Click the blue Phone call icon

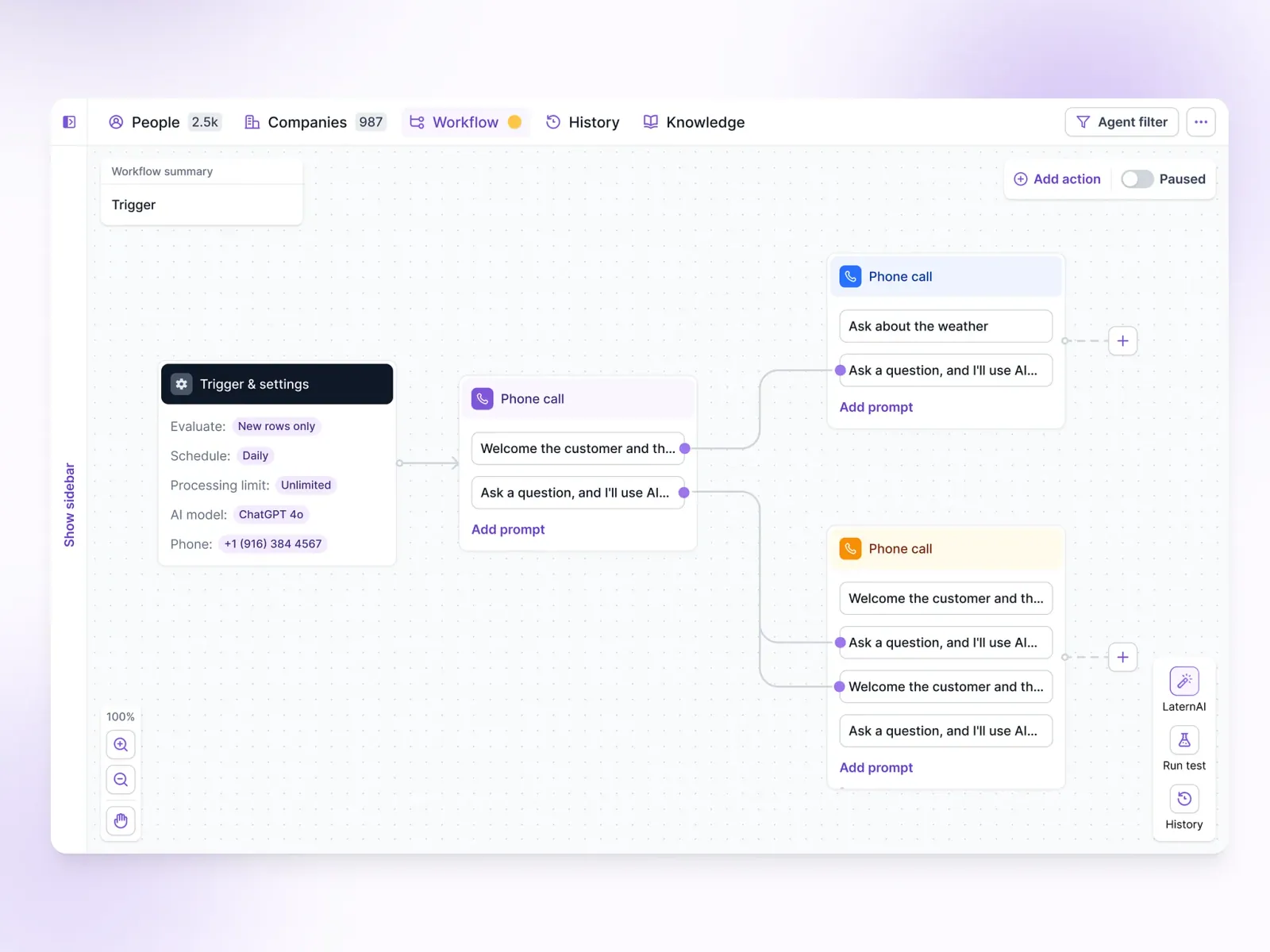coord(850,277)
